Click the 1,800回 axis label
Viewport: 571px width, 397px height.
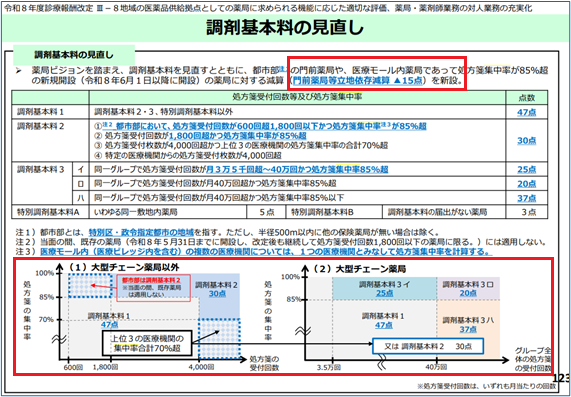pos(105,366)
